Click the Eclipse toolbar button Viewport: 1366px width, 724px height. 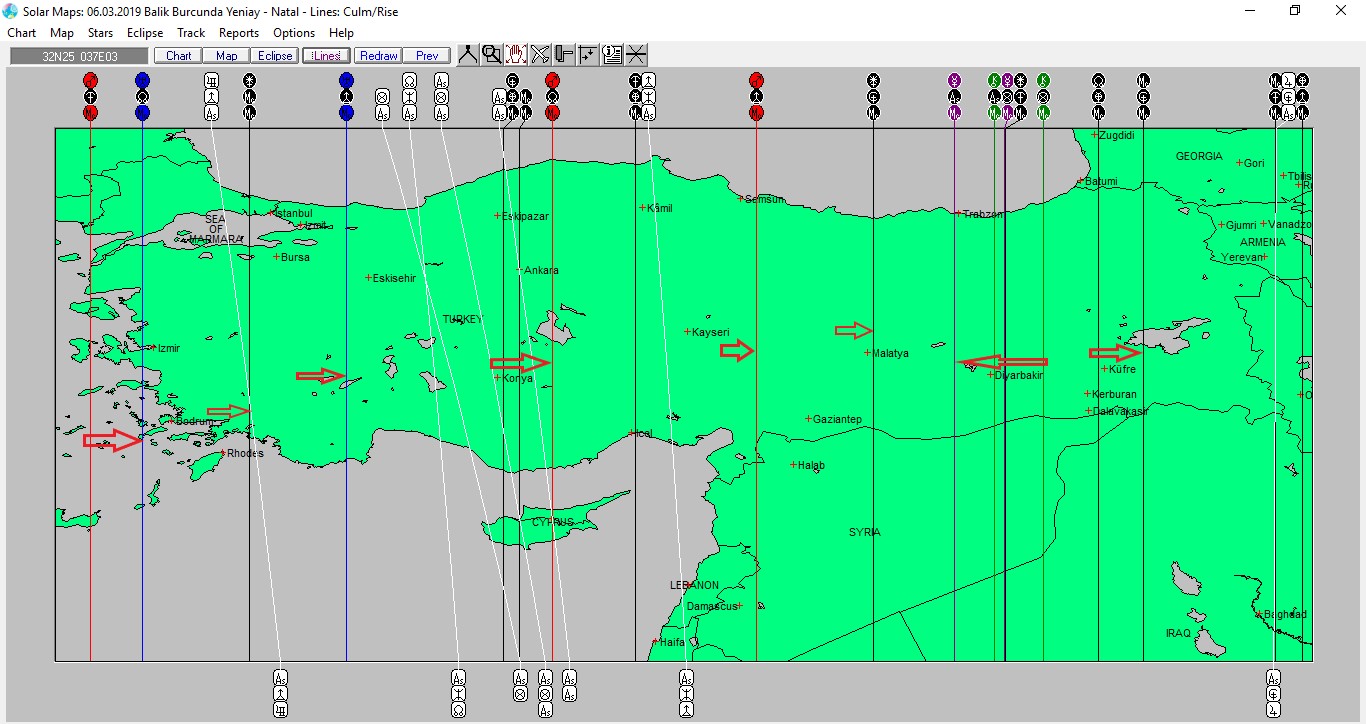pos(275,56)
